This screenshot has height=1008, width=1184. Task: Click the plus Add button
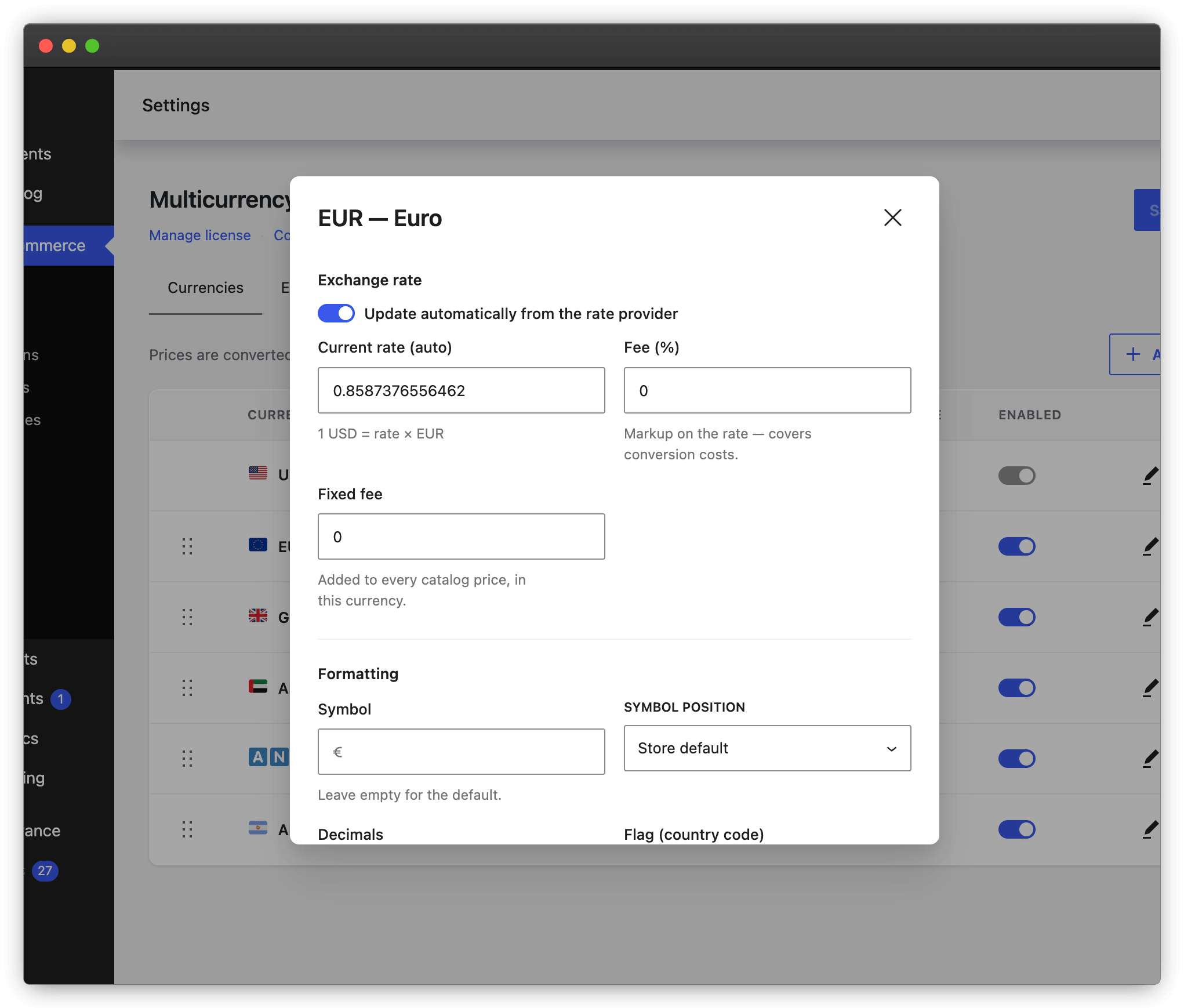[x=1135, y=354]
